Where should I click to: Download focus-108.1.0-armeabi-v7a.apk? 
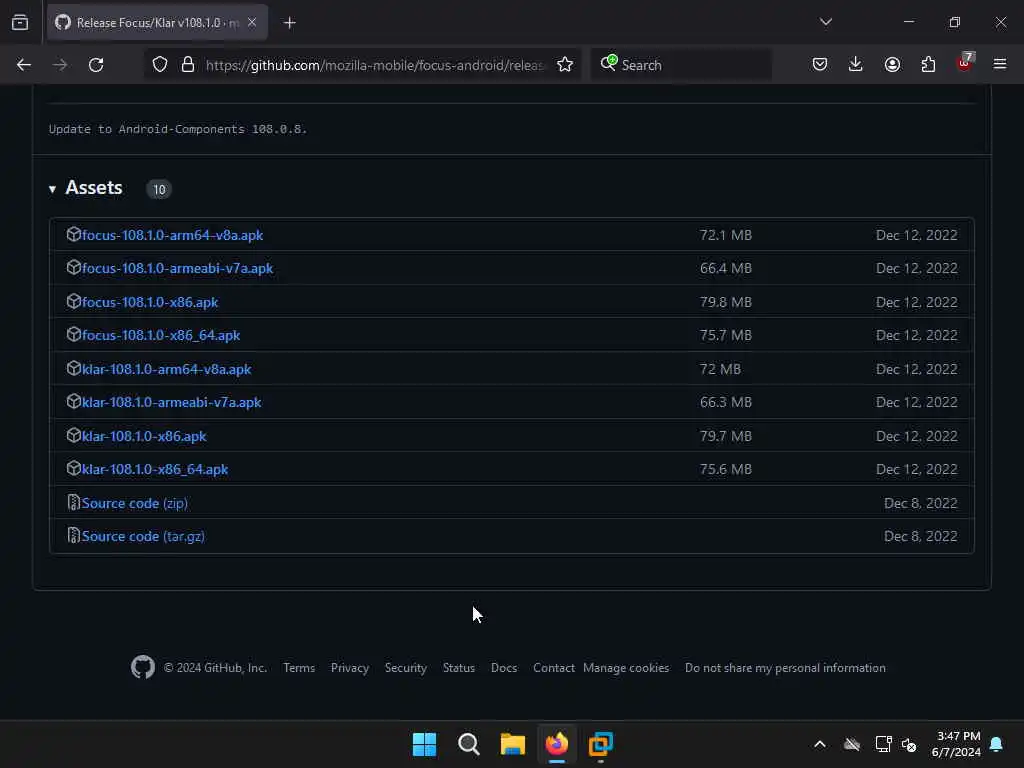177,268
